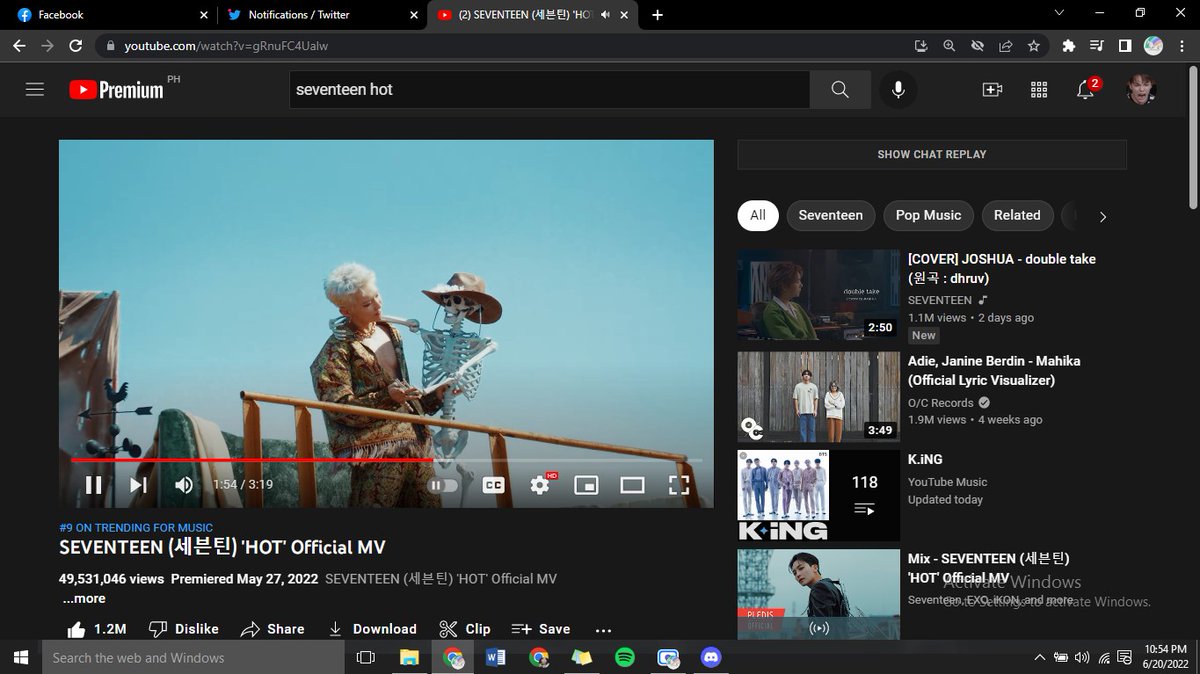The image size is (1200, 674).
Task: Open more actions three-dot menu
Action: pyautogui.click(x=603, y=629)
